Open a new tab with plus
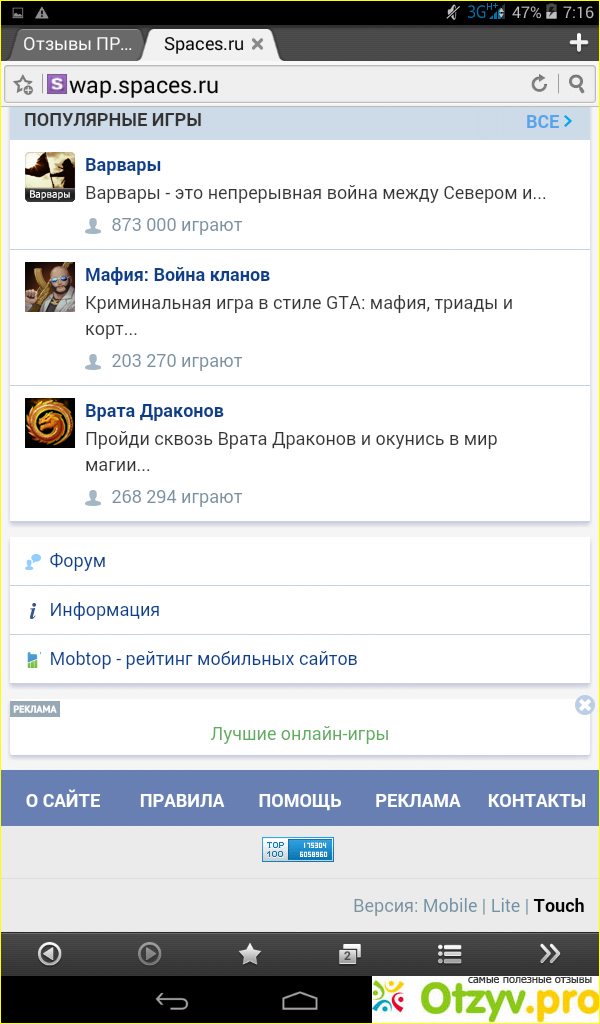 tap(578, 43)
